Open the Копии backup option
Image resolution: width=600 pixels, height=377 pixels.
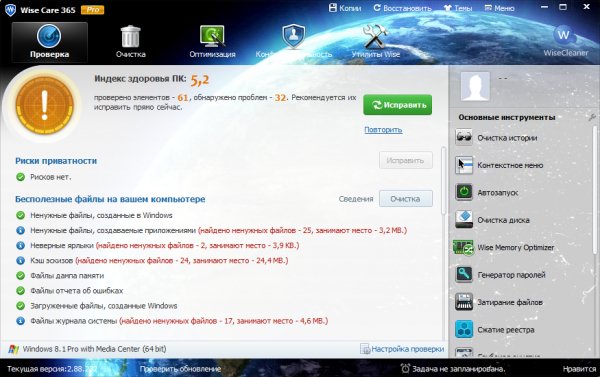click(345, 8)
